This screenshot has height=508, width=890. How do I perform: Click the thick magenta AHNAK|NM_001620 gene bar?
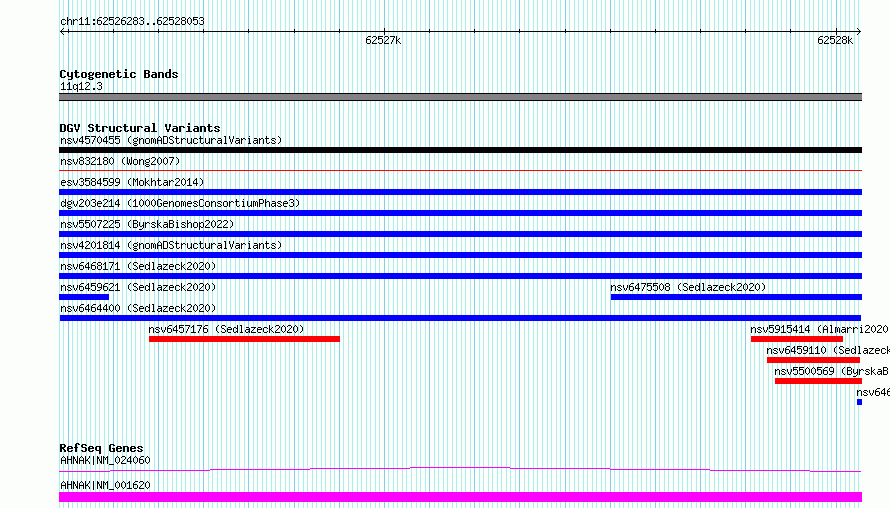[460, 497]
